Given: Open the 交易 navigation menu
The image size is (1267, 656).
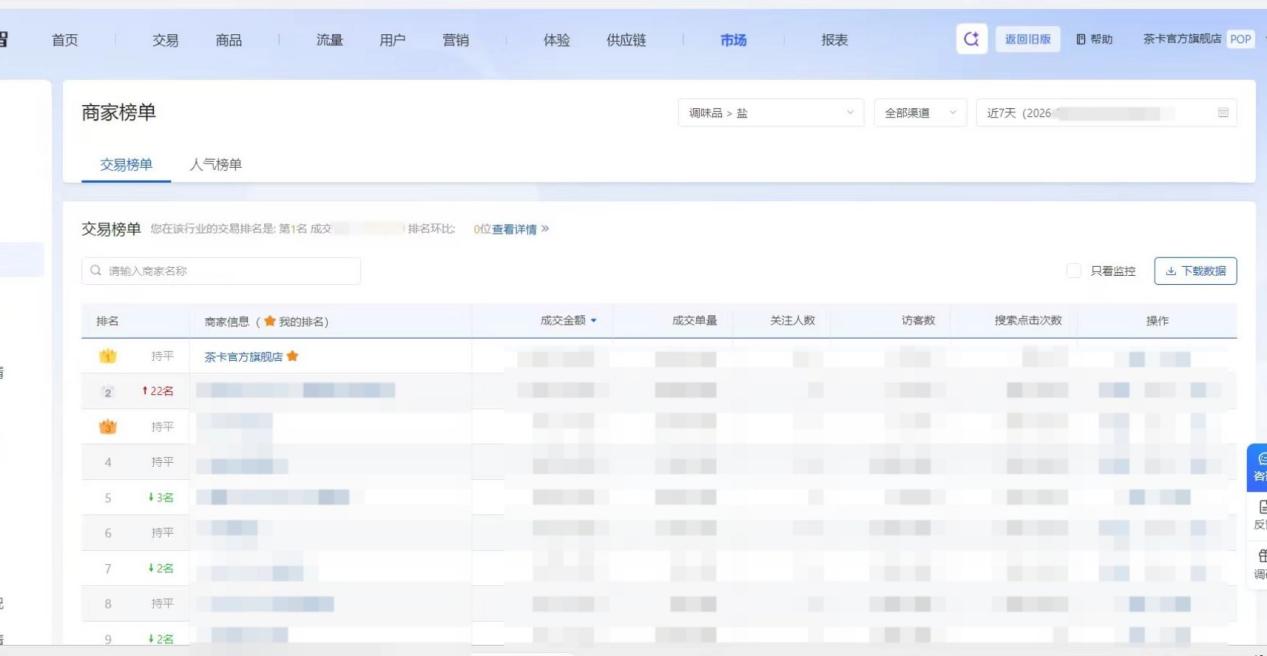Looking at the screenshot, I should tap(165, 40).
